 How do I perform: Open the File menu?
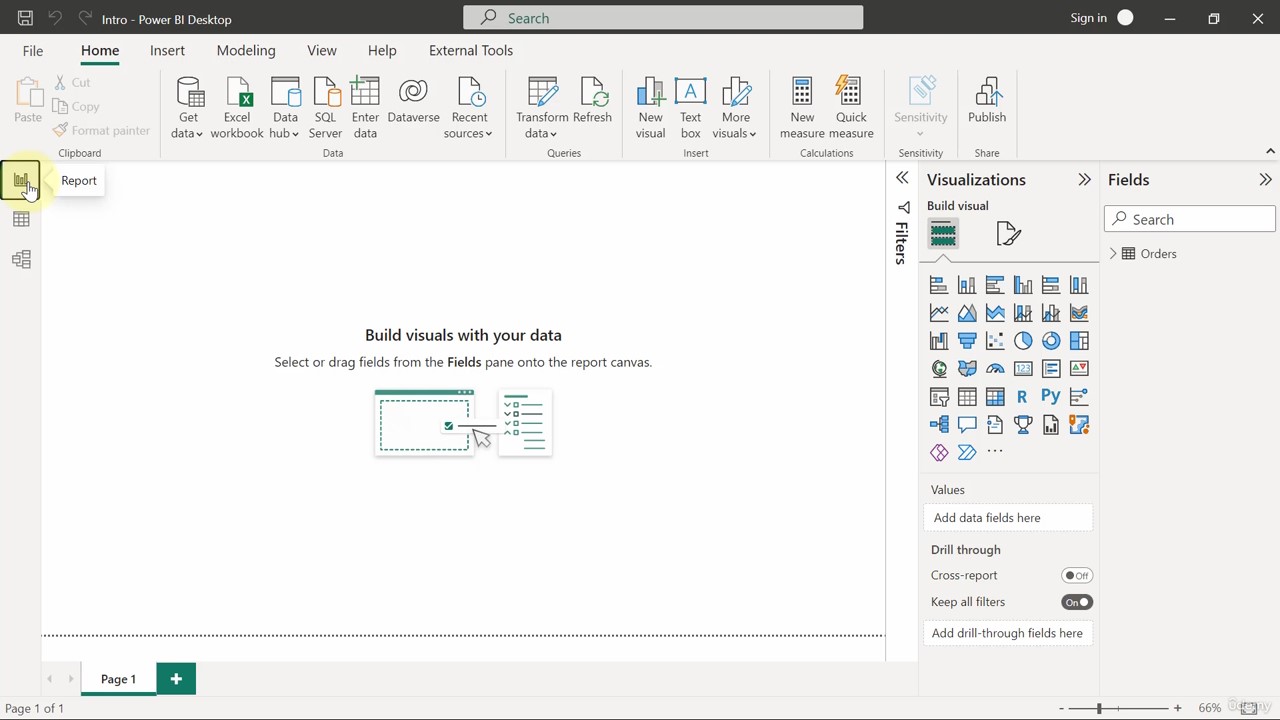pos(33,50)
